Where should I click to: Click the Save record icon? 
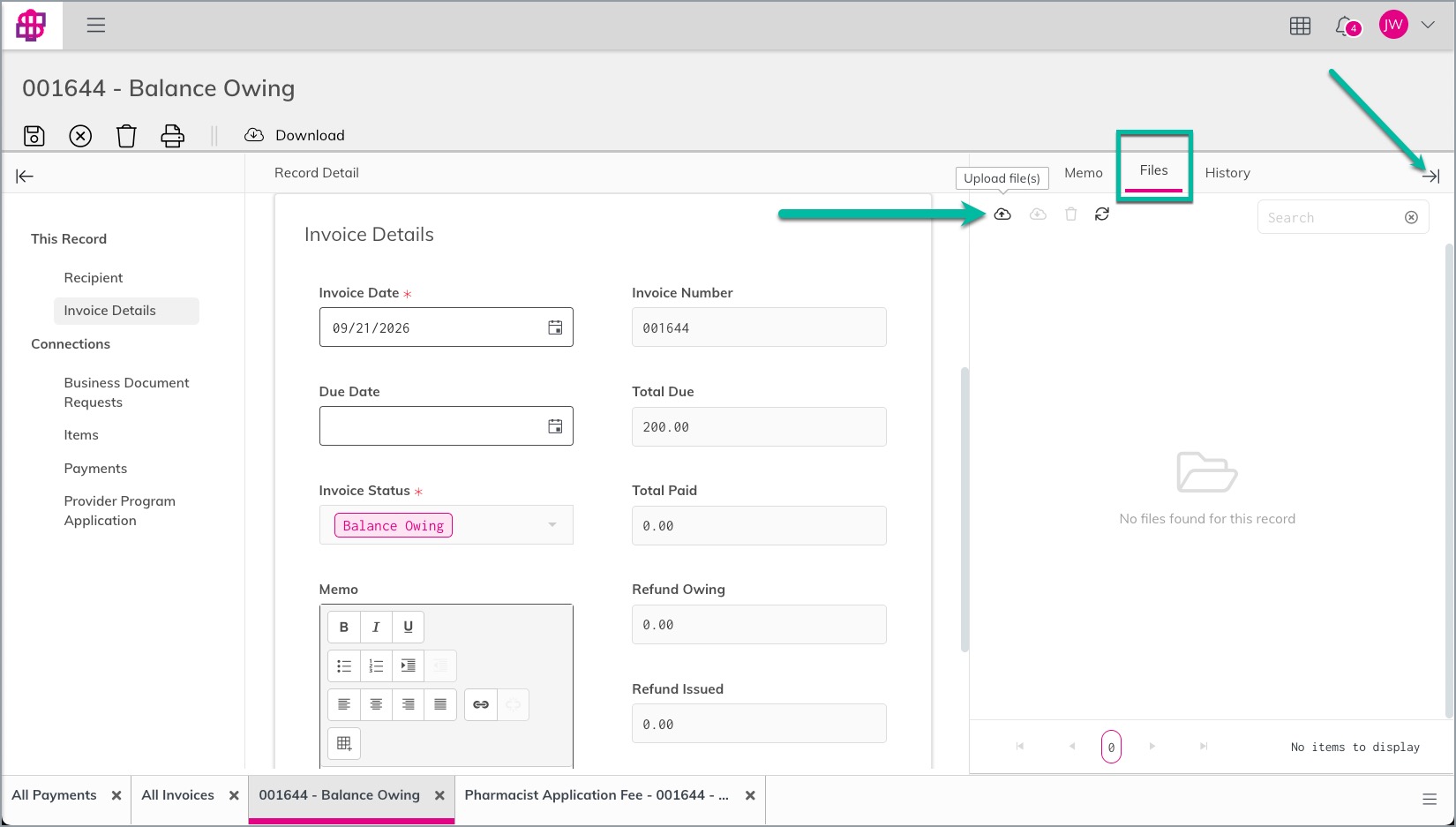point(34,136)
